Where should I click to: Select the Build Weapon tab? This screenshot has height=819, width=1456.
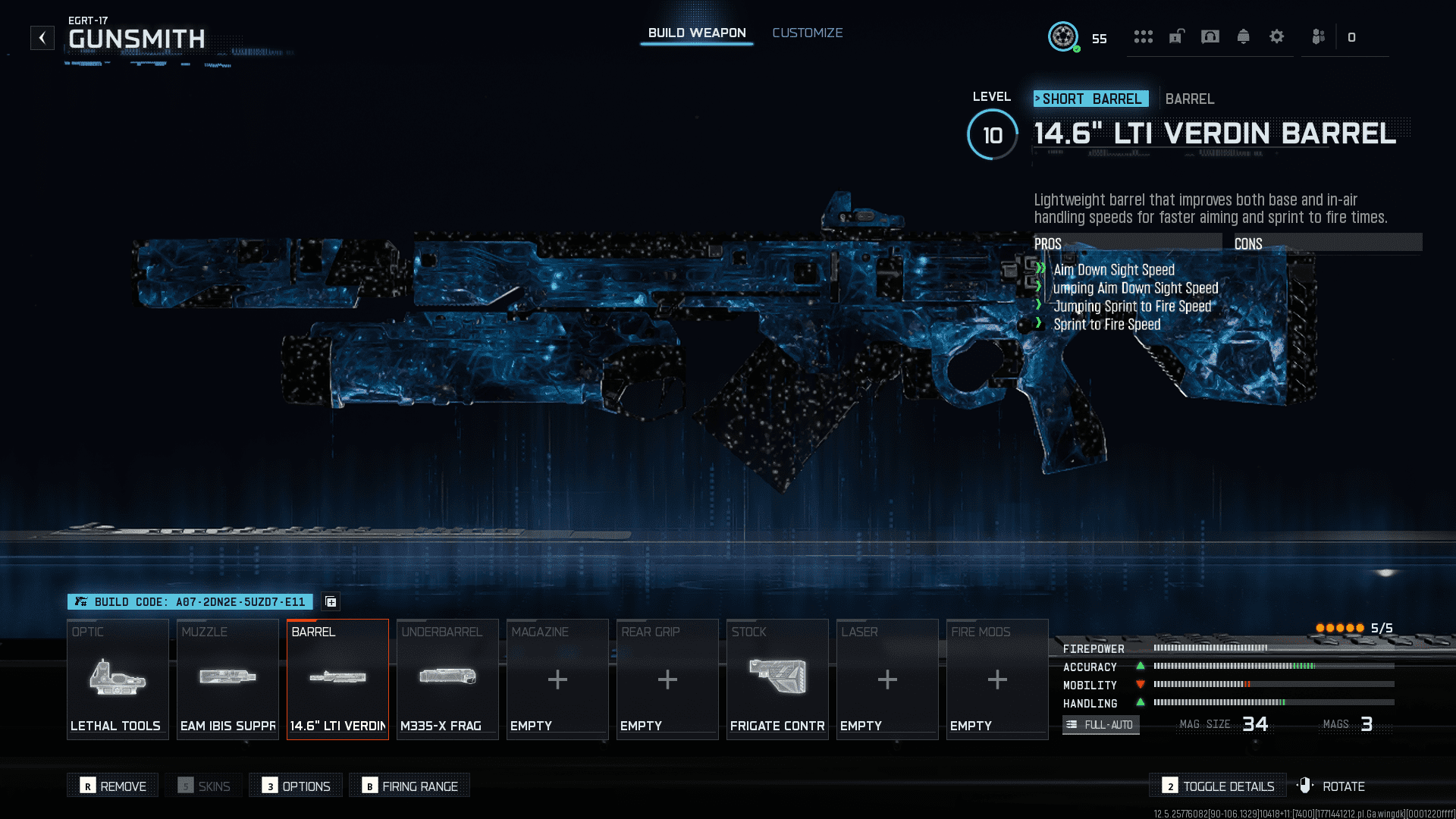pos(696,33)
